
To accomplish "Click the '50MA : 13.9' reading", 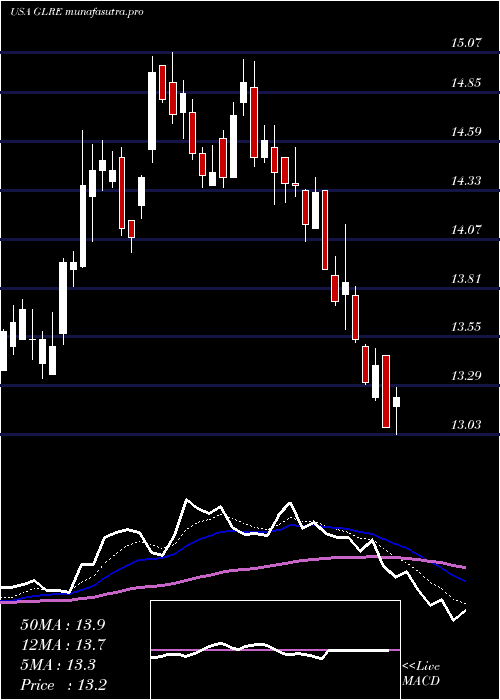I will [x=63, y=625].
